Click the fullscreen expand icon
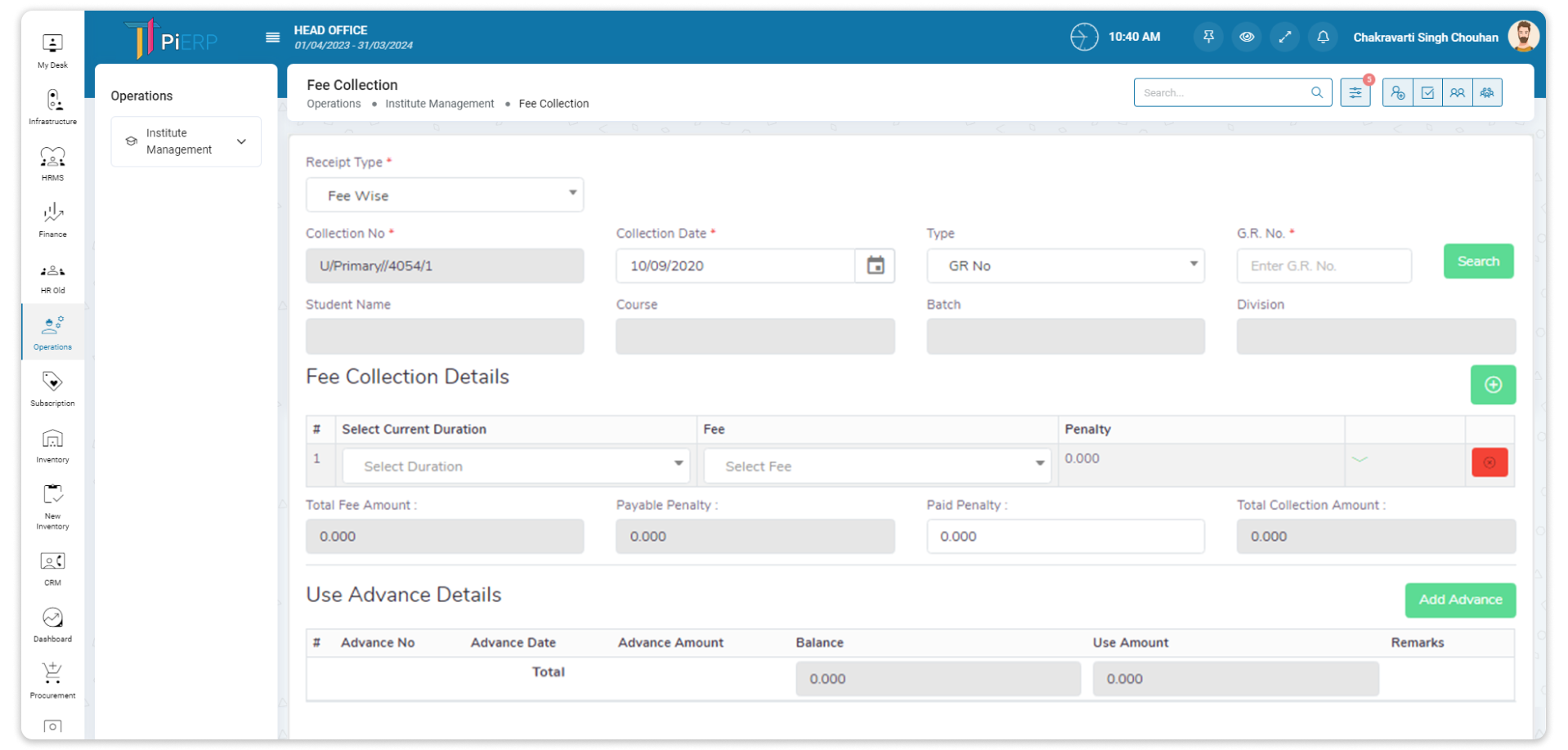Screen dimensions: 1568x750 (1284, 37)
